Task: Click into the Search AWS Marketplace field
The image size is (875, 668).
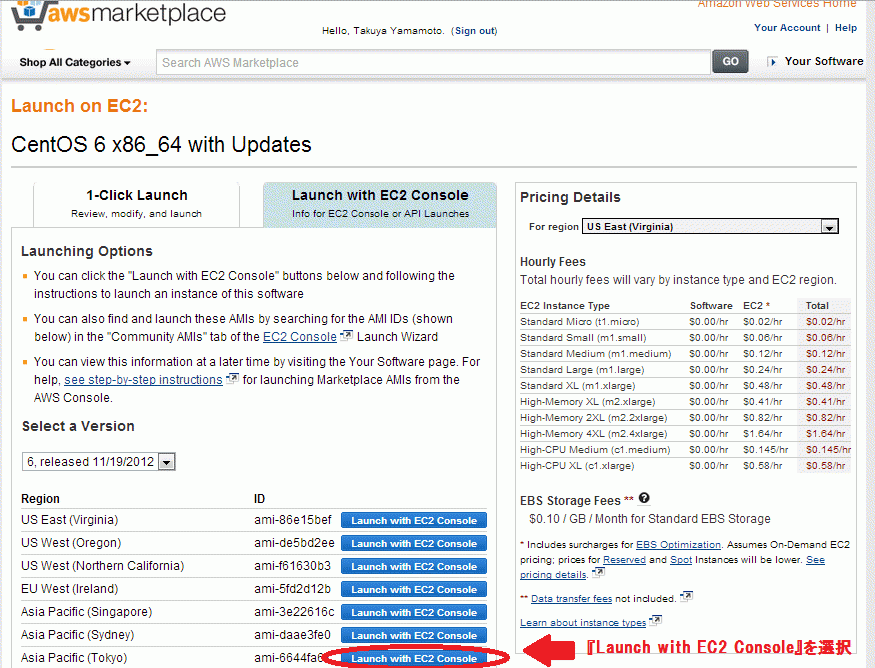Action: point(433,63)
